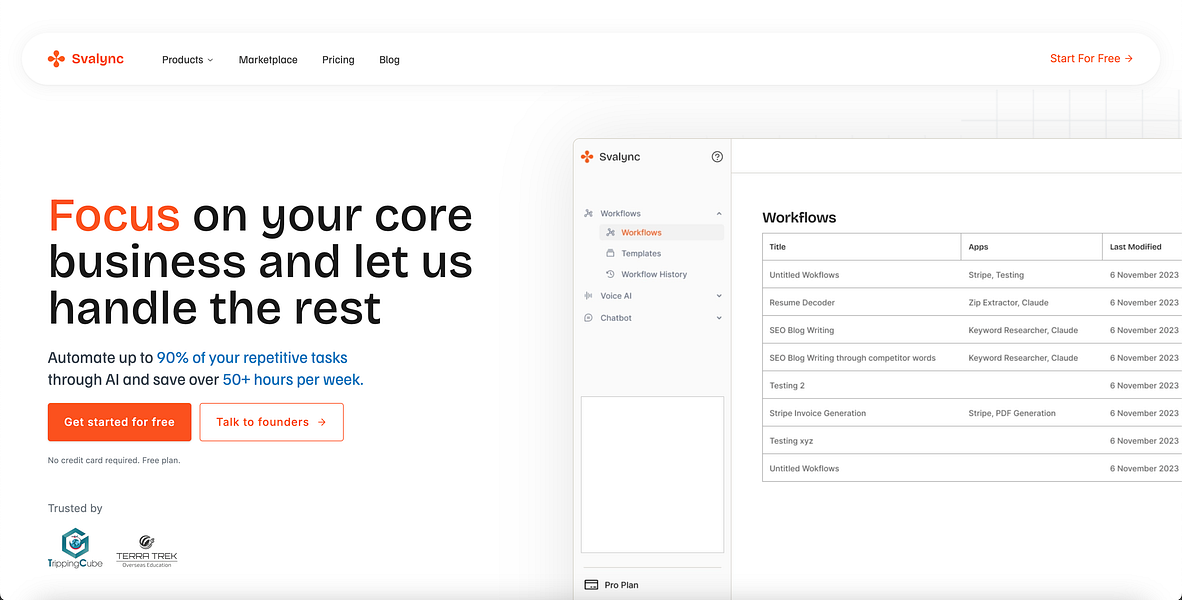The image size is (1182, 600).
Task: Open the help question mark icon
Action: [x=717, y=157]
